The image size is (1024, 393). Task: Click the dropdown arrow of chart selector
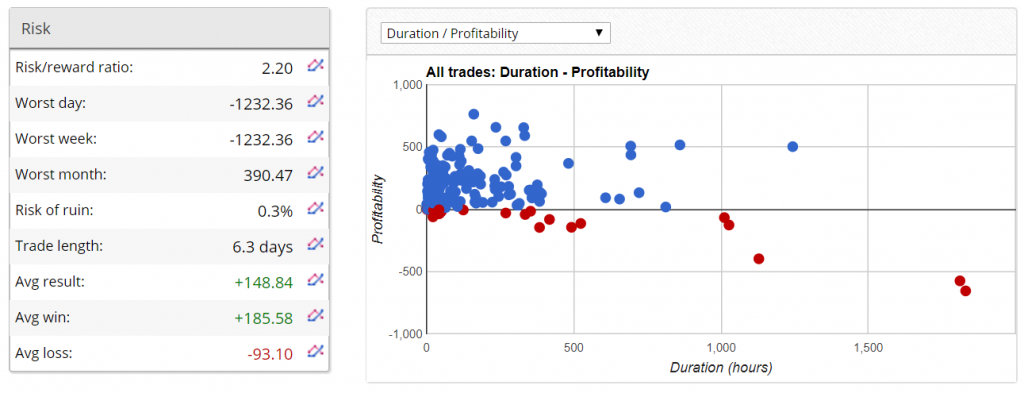(x=598, y=33)
